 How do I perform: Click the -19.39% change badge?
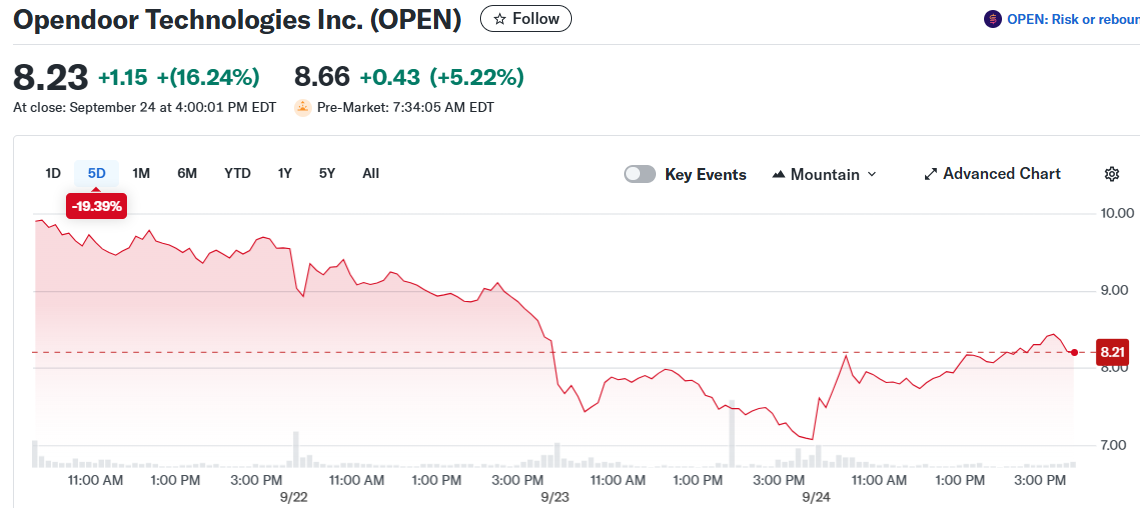click(x=97, y=206)
